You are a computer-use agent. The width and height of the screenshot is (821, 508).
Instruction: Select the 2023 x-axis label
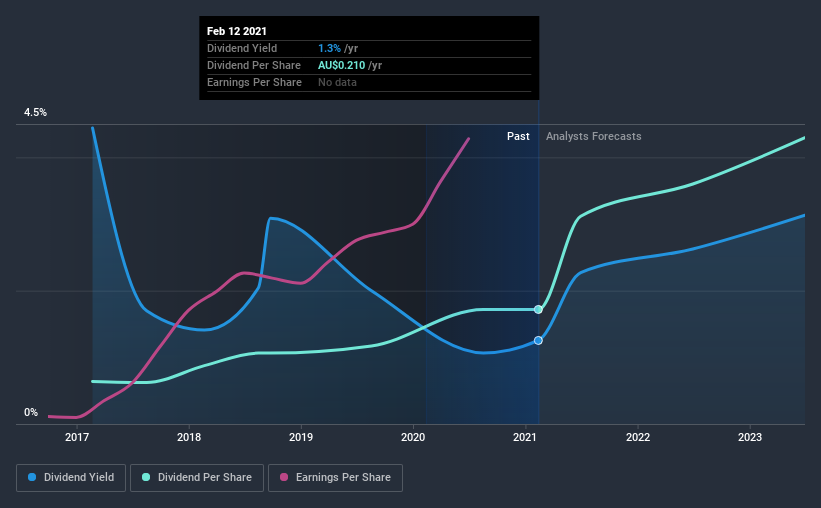[x=750, y=437]
